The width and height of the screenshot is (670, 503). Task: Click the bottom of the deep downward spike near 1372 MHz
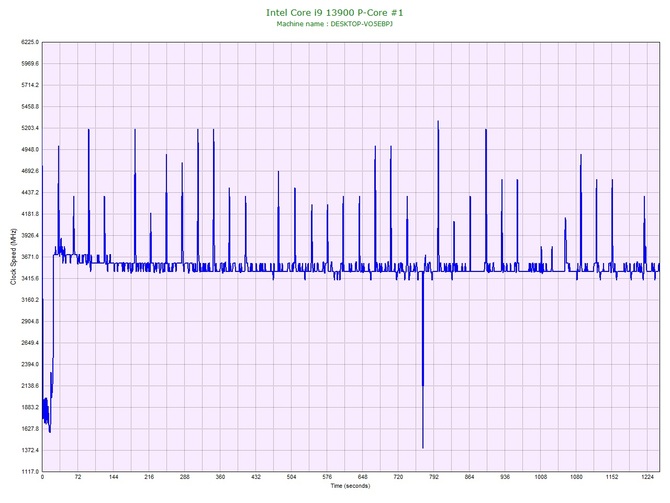[x=423, y=447]
